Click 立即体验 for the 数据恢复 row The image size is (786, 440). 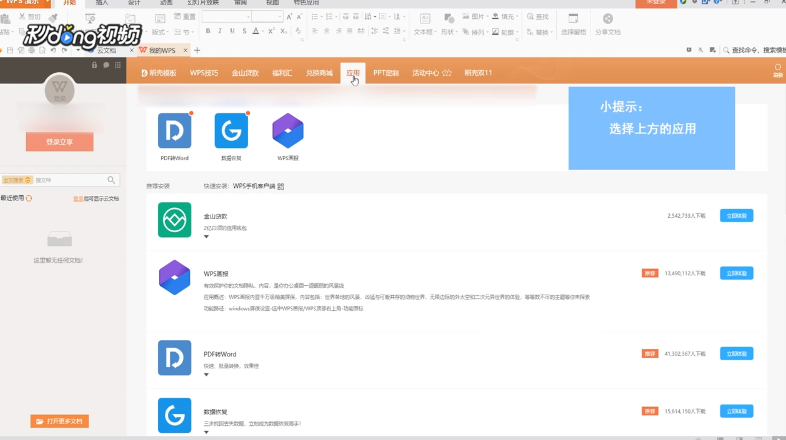pyautogui.click(x=736, y=411)
